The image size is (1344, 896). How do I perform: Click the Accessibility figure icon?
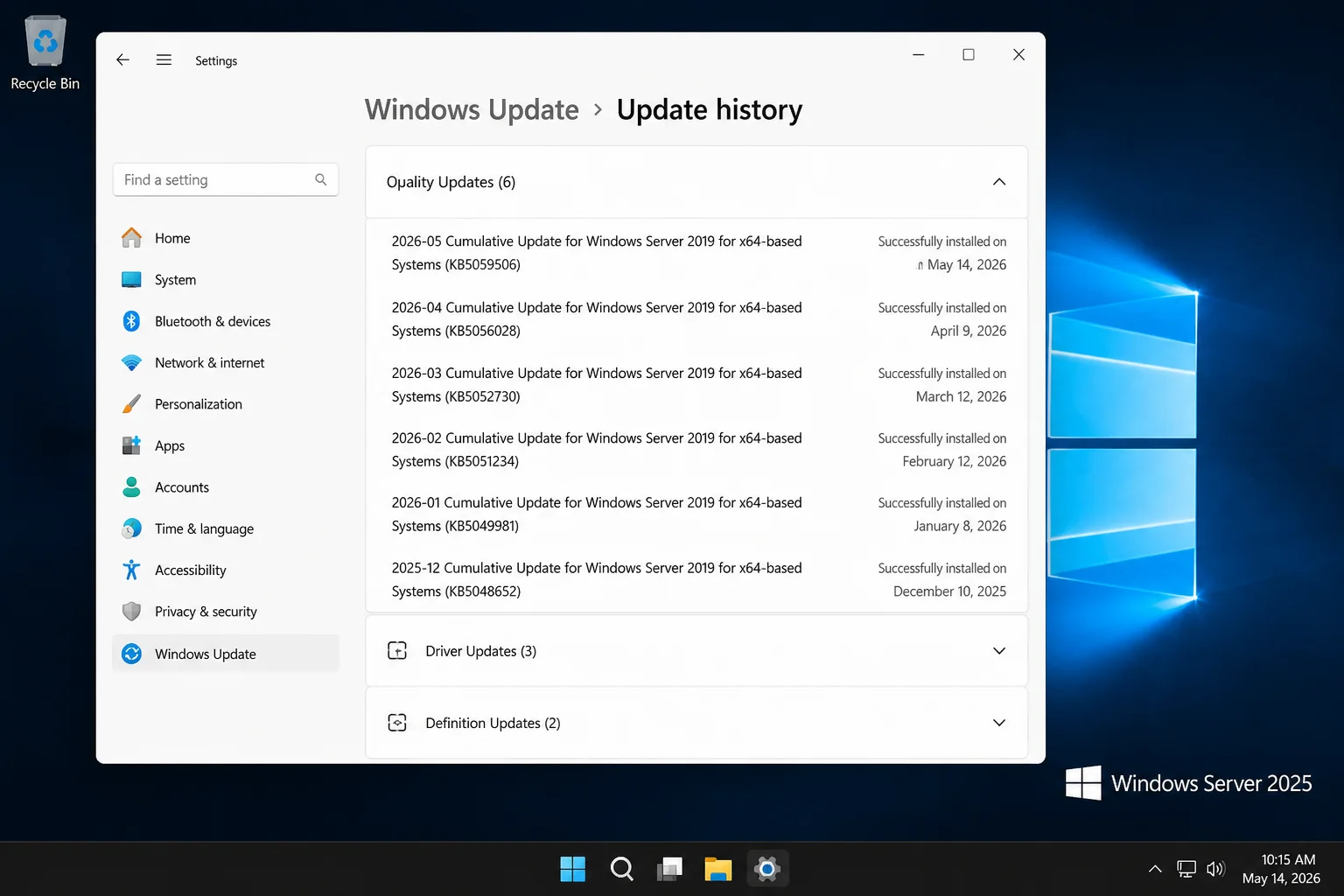pyautogui.click(x=131, y=570)
